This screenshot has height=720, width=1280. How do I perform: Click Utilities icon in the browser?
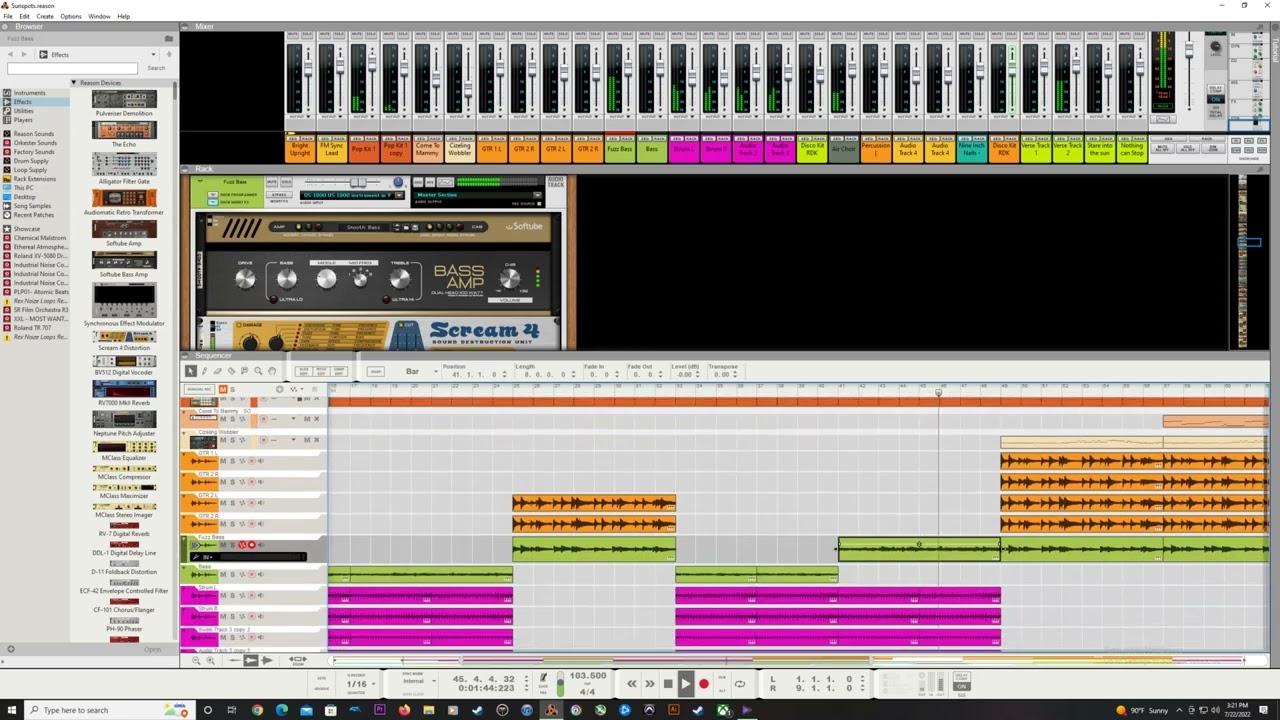click(7, 111)
